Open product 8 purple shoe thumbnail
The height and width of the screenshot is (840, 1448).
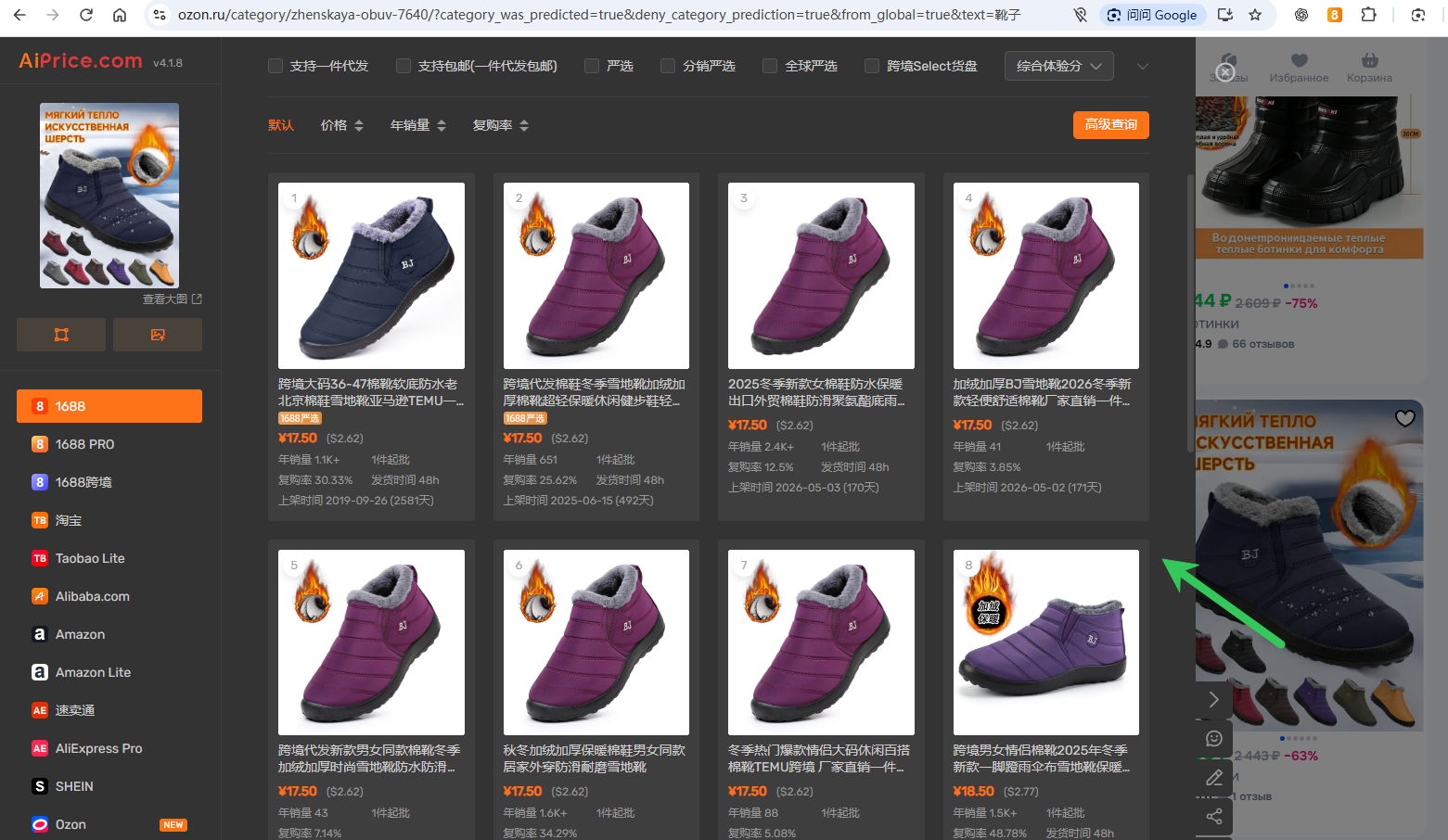1046,643
